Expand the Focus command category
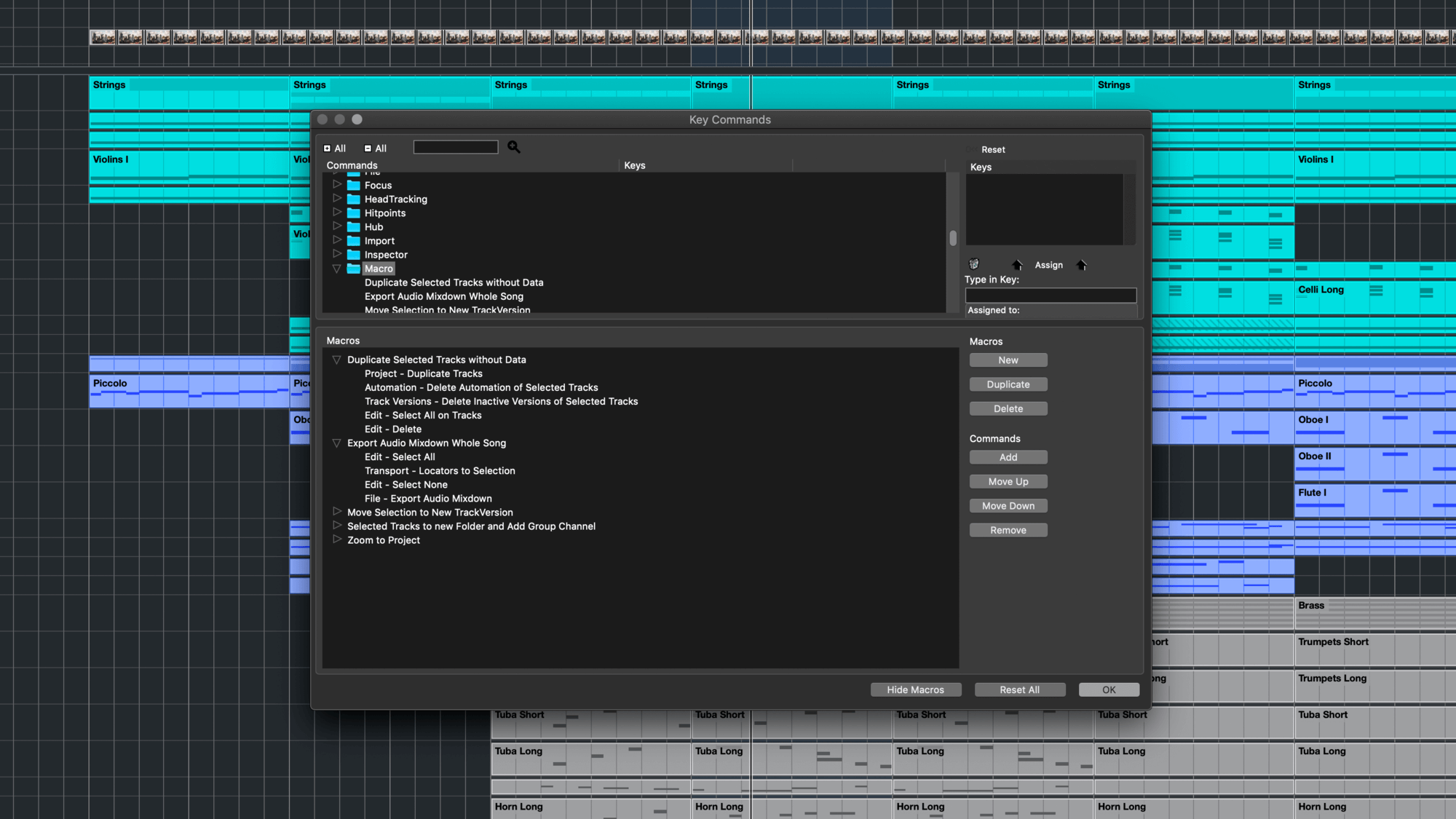1456x819 pixels. coord(337,184)
